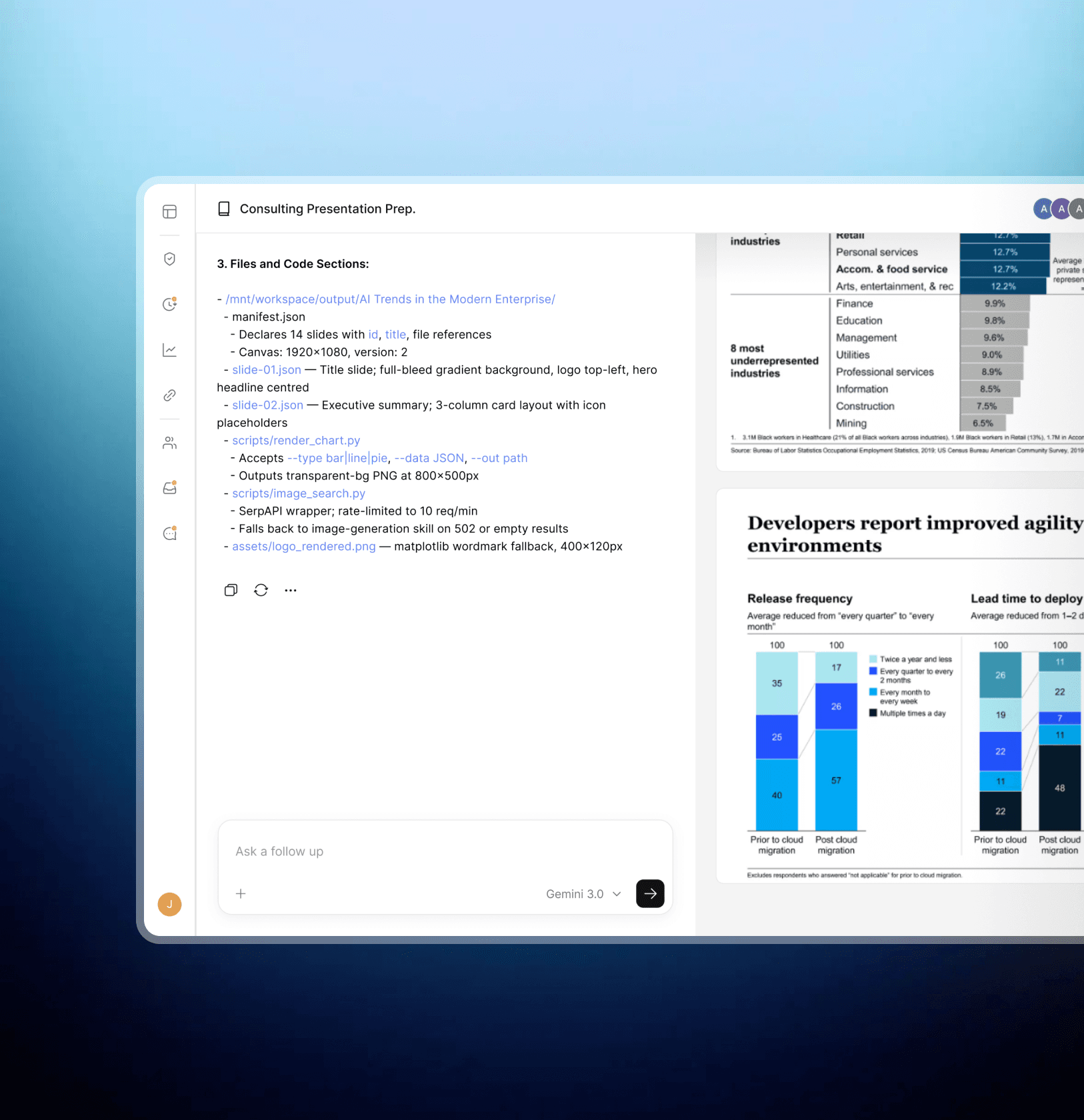
Task: Open the slide-02.json link
Action: (x=267, y=405)
